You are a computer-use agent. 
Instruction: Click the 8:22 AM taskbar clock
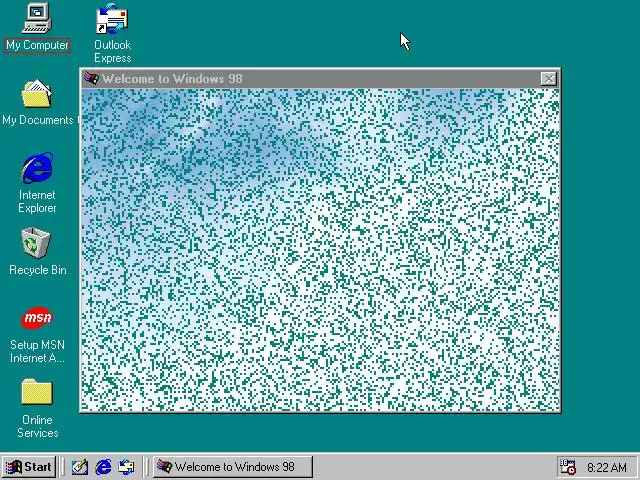[607, 467]
